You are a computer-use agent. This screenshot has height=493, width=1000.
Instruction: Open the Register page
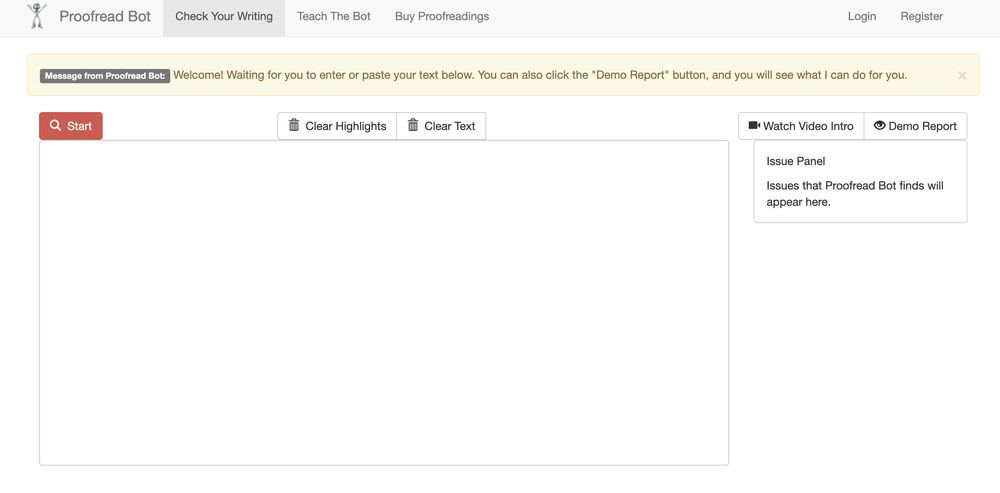pyautogui.click(x=922, y=17)
